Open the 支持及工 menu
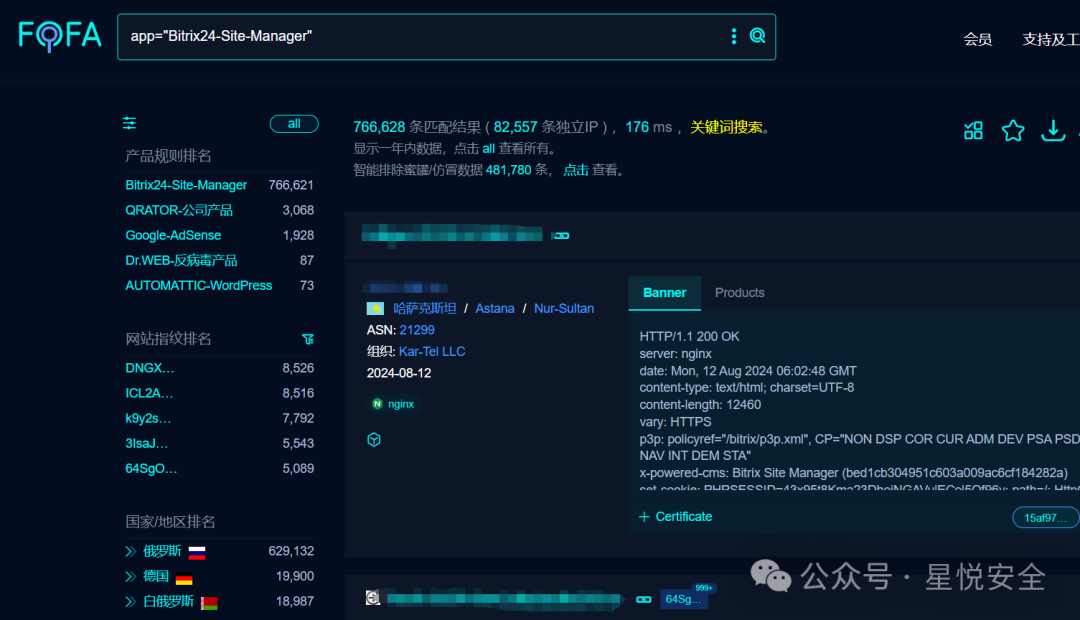The width and height of the screenshot is (1080, 620). pyautogui.click(x=1050, y=39)
